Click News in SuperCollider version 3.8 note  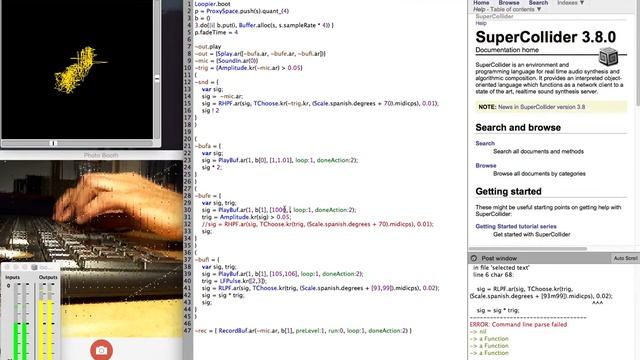(x=541, y=107)
